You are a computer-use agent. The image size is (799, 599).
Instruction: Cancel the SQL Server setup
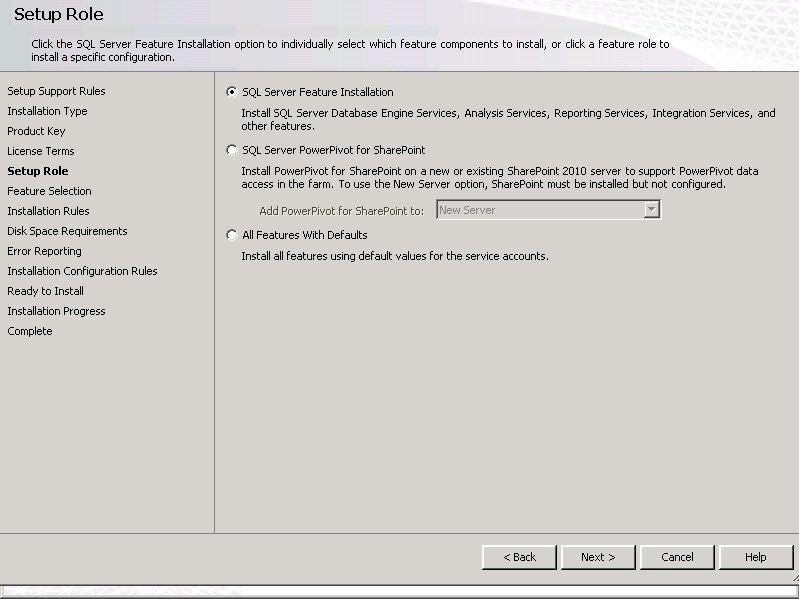[x=677, y=557]
